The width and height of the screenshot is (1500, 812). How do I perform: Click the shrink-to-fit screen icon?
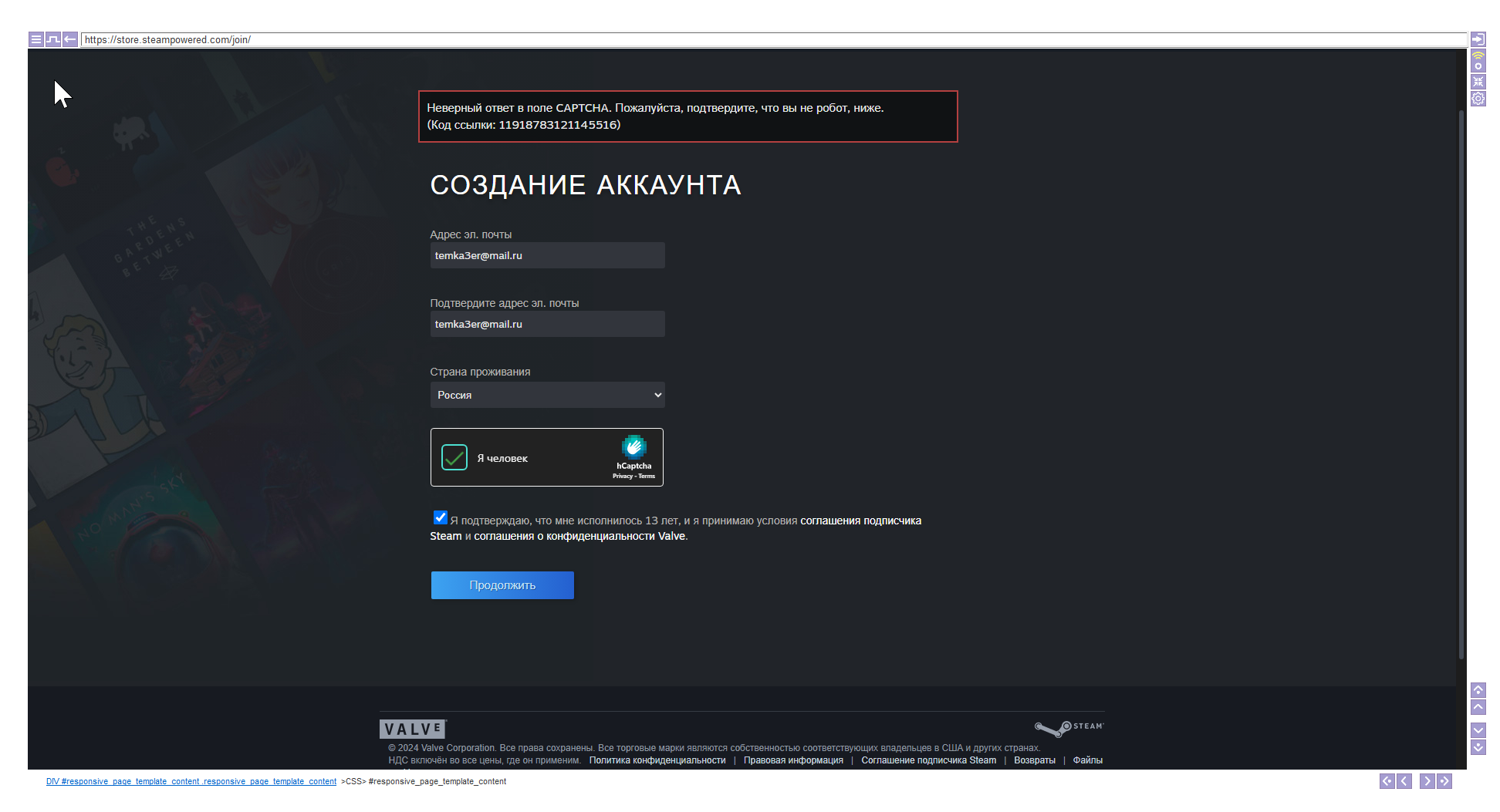click(x=1478, y=82)
